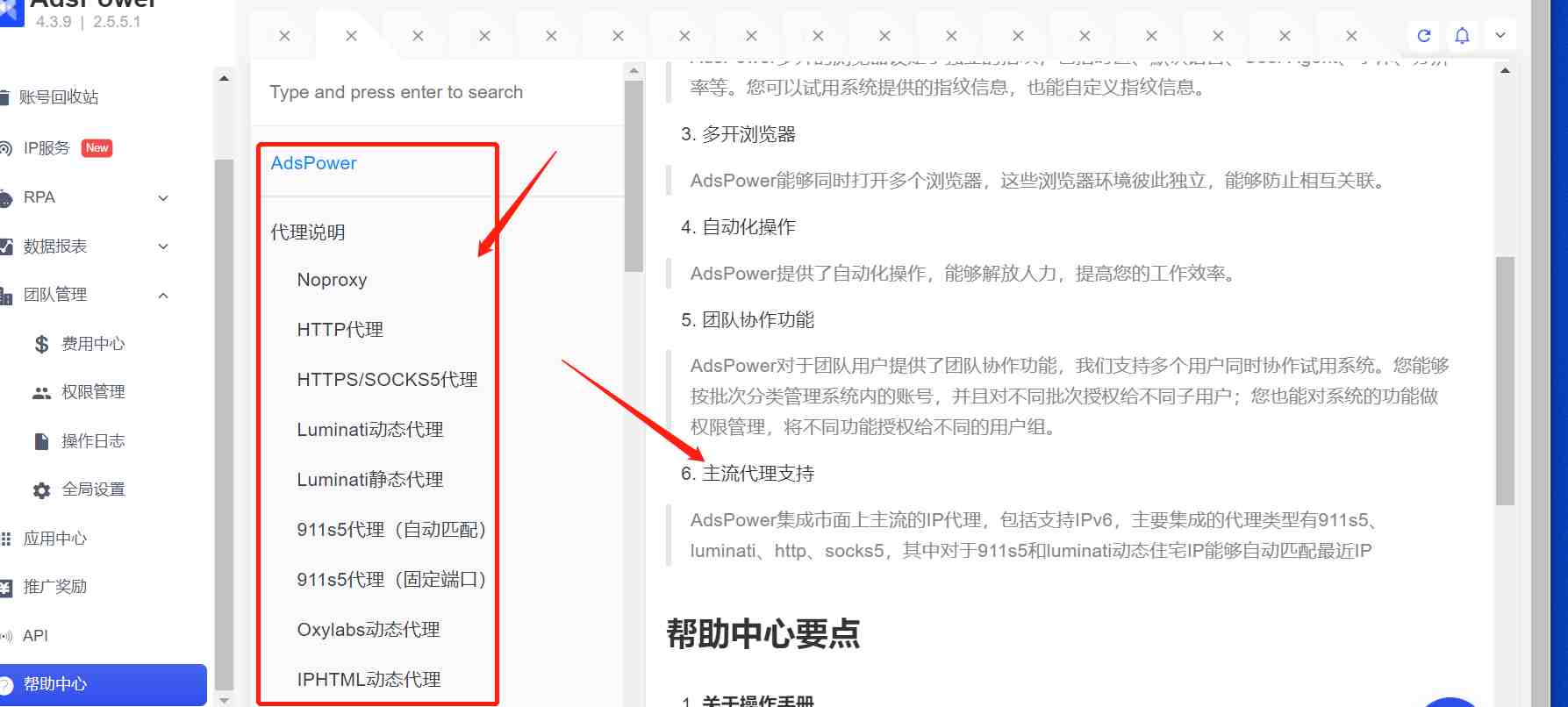Close the first browser tab
The height and width of the screenshot is (707, 1568).
[284, 36]
